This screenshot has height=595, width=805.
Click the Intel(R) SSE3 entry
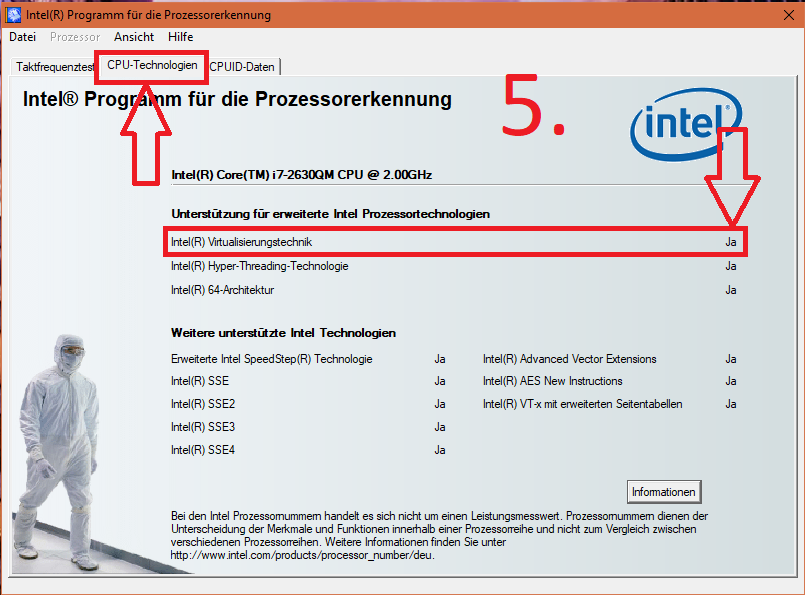(203, 427)
